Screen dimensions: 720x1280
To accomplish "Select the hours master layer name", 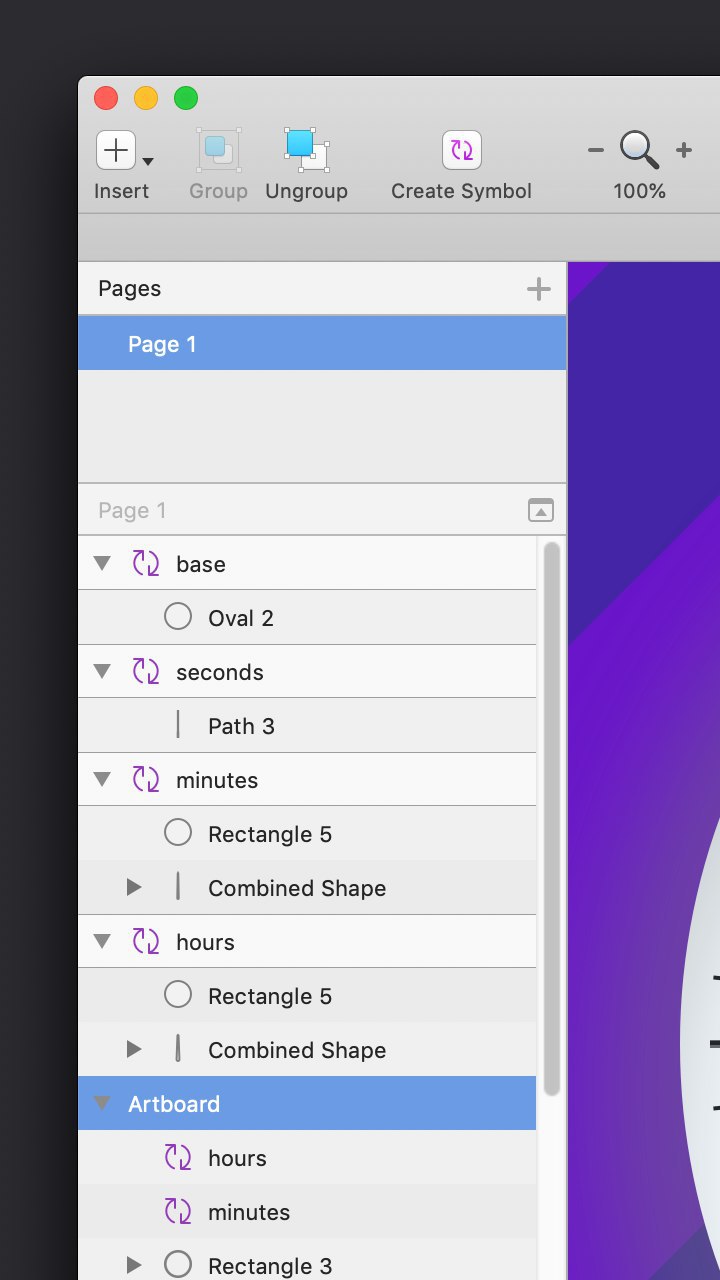I will (x=205, y=942).
